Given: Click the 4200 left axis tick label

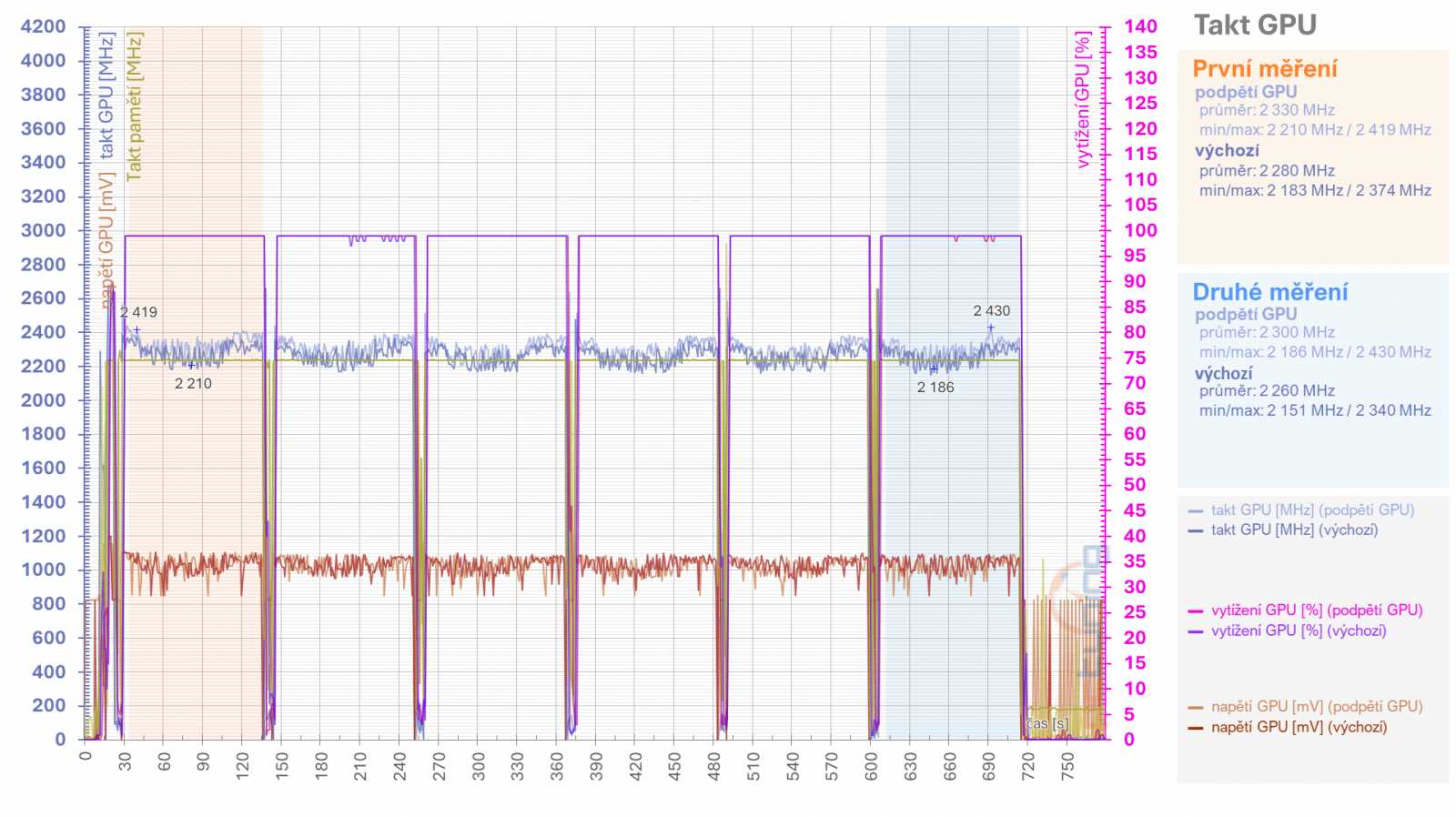Looking at the screenshot, I should (x=44, y=26).
